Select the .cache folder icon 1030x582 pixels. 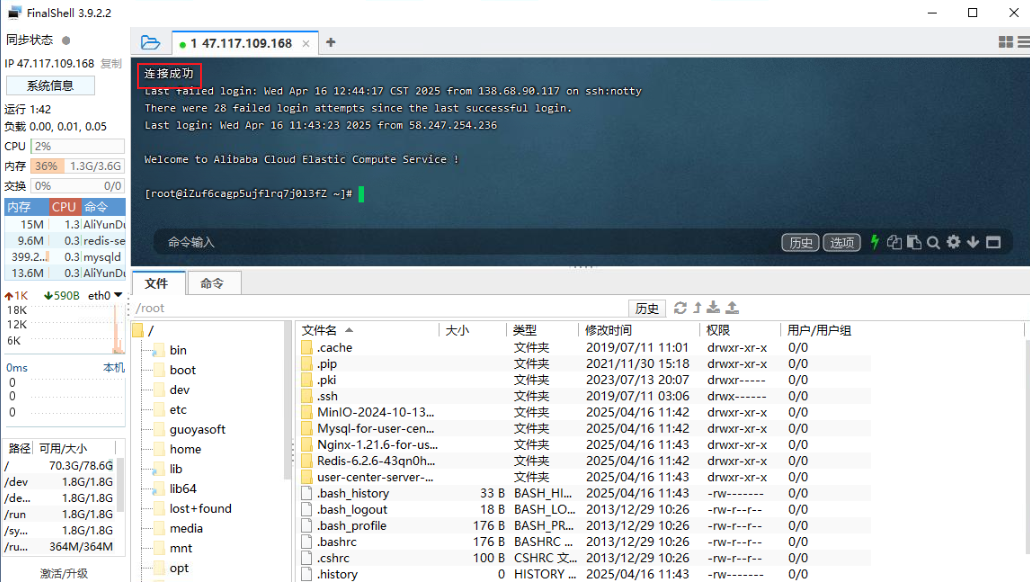point(307,347)
